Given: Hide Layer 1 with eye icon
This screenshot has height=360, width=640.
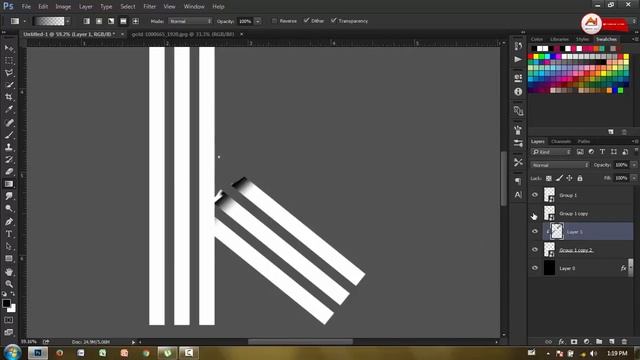Looking at the screenshot, I should point(535,231).
